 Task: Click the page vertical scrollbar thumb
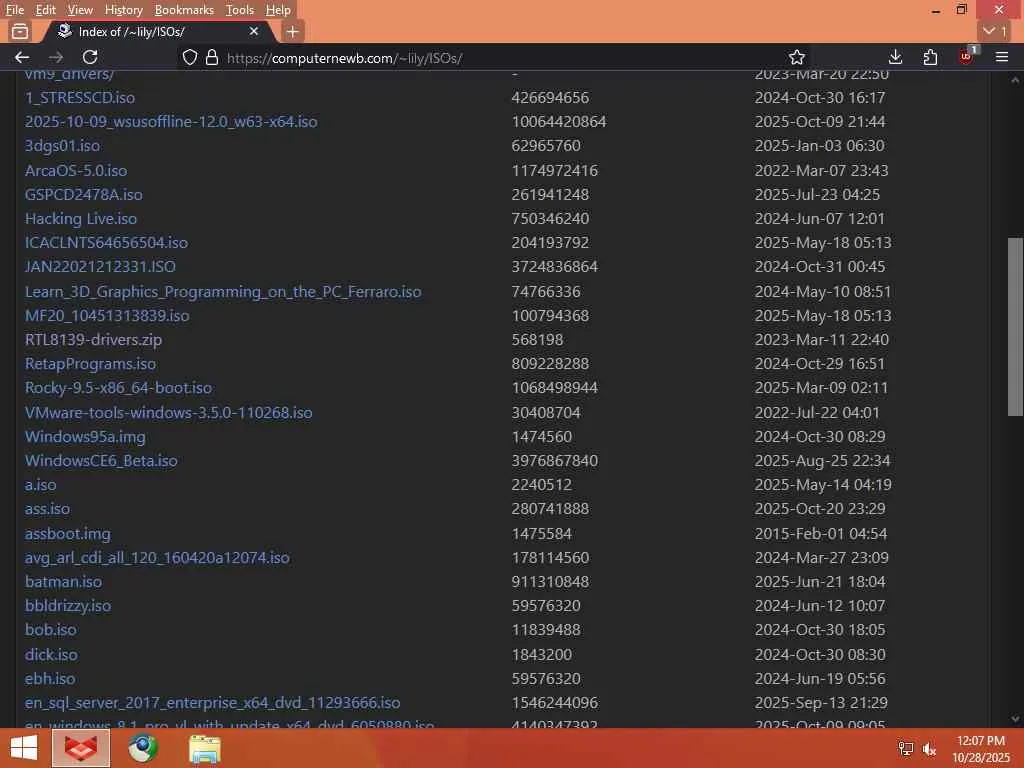[1015, 327]
